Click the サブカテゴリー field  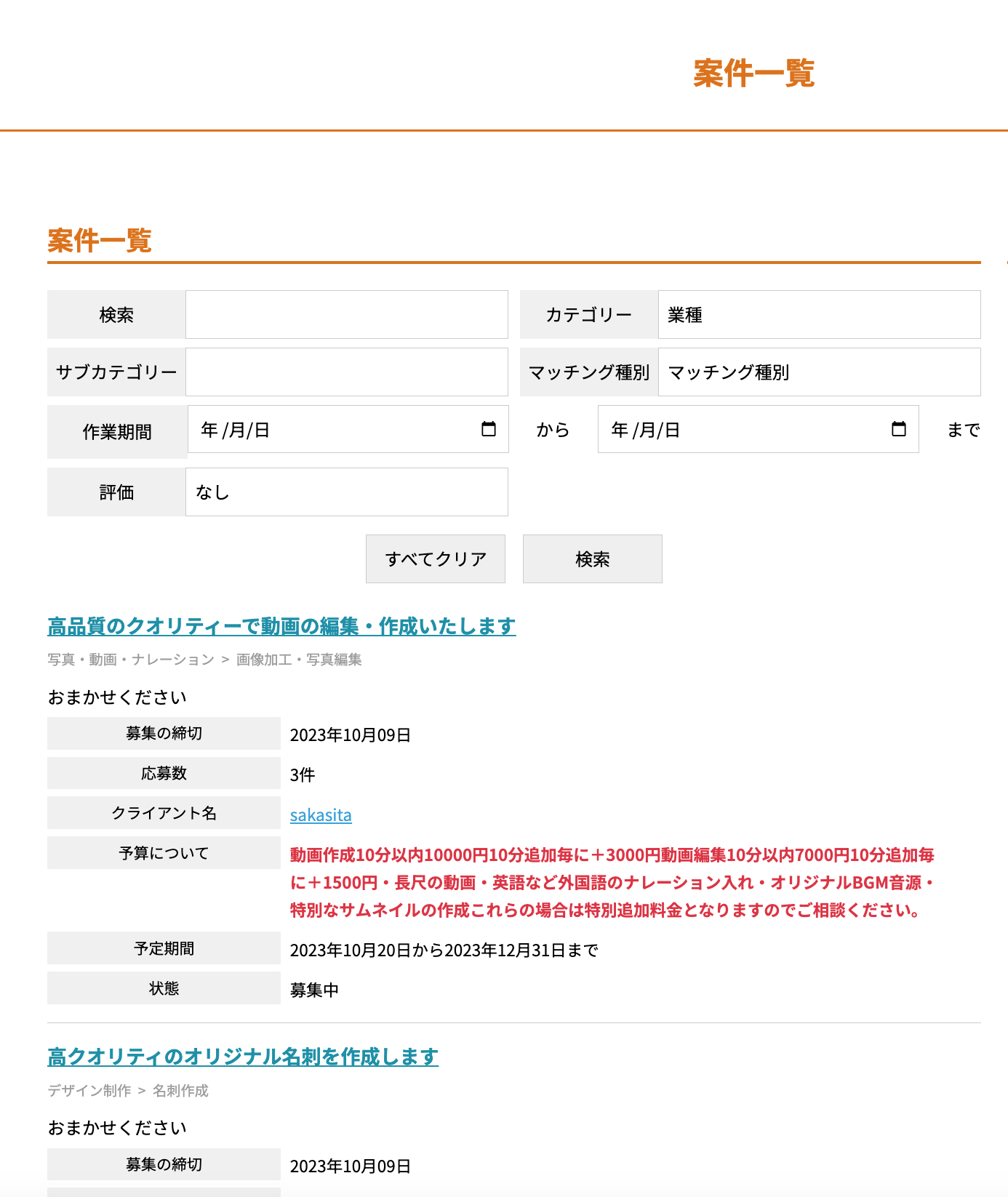[x=346, y=372]
